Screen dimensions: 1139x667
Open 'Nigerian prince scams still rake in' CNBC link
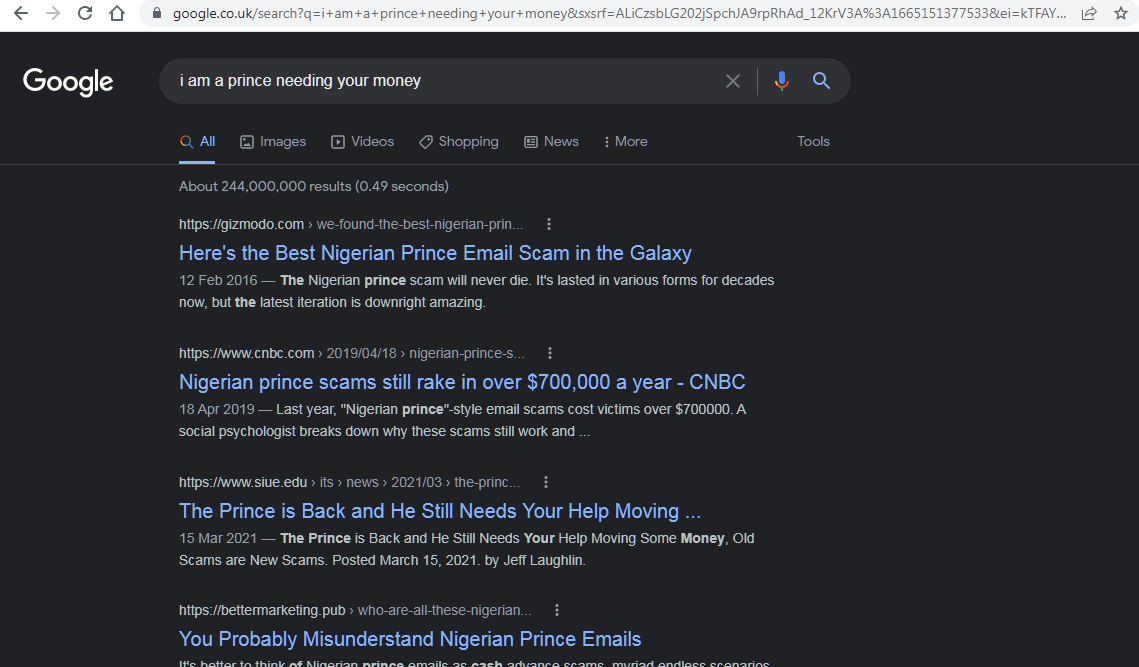click(462, 382)
